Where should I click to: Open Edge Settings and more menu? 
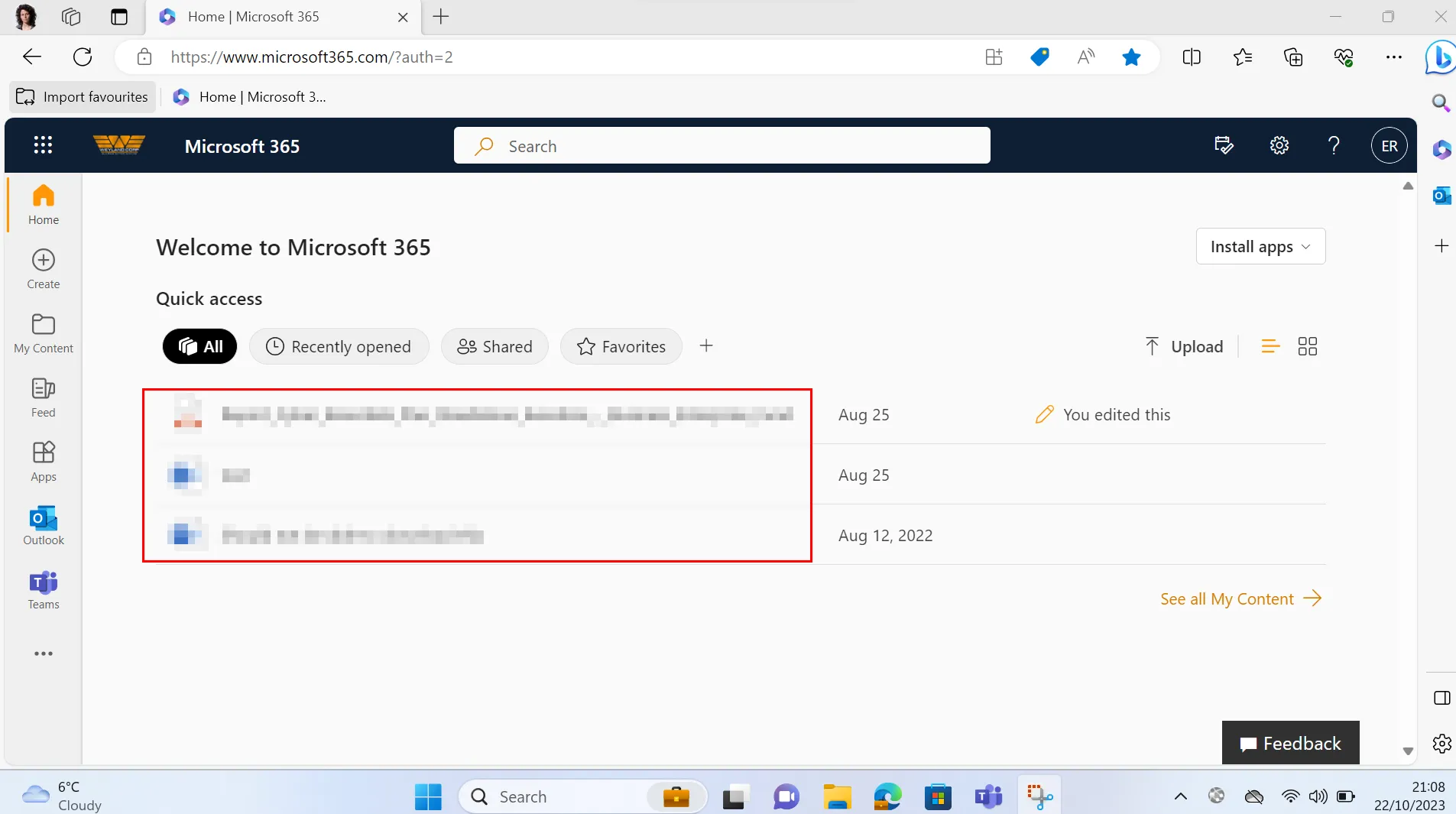(1394, 57)
